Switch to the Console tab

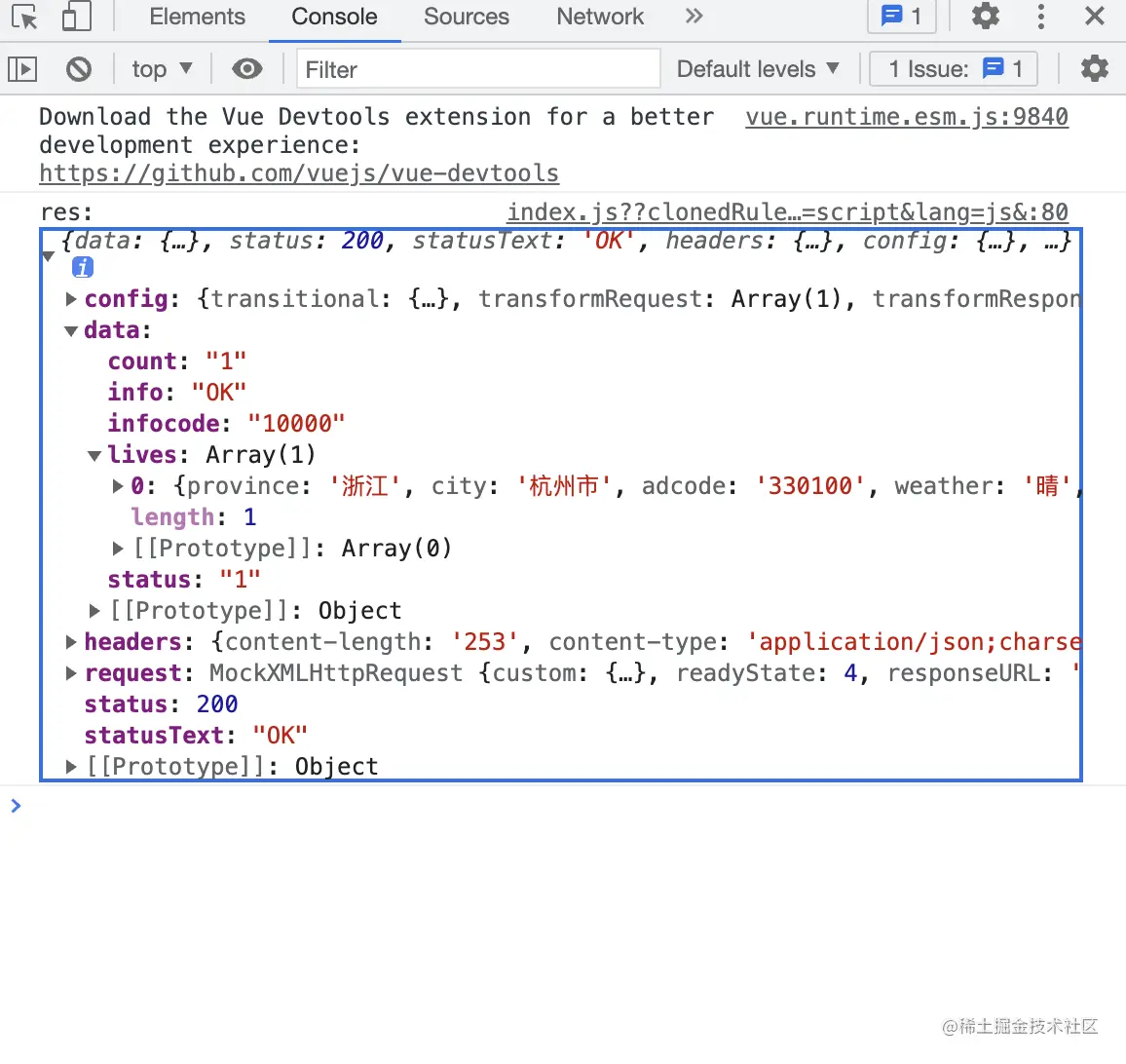coord(334,17)
